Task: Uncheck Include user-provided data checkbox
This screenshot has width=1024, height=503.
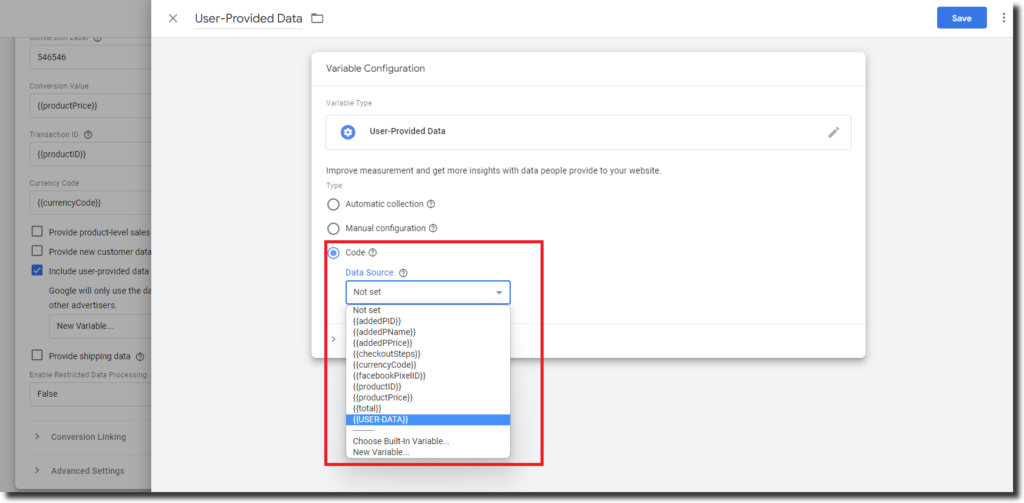Action: 37,270
